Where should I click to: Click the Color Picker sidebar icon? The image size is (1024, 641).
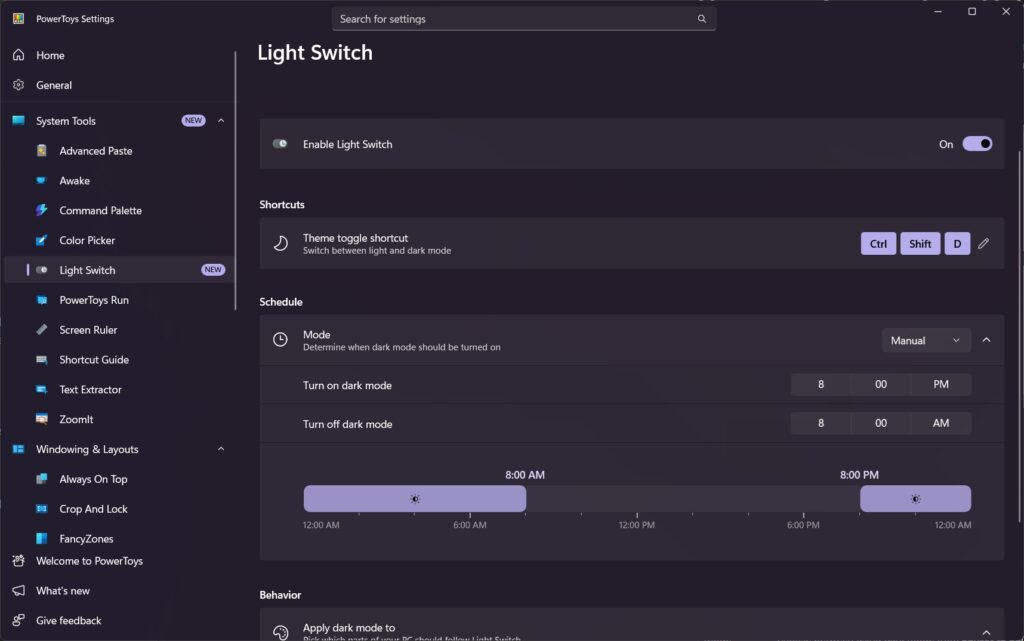coord(42,241)
